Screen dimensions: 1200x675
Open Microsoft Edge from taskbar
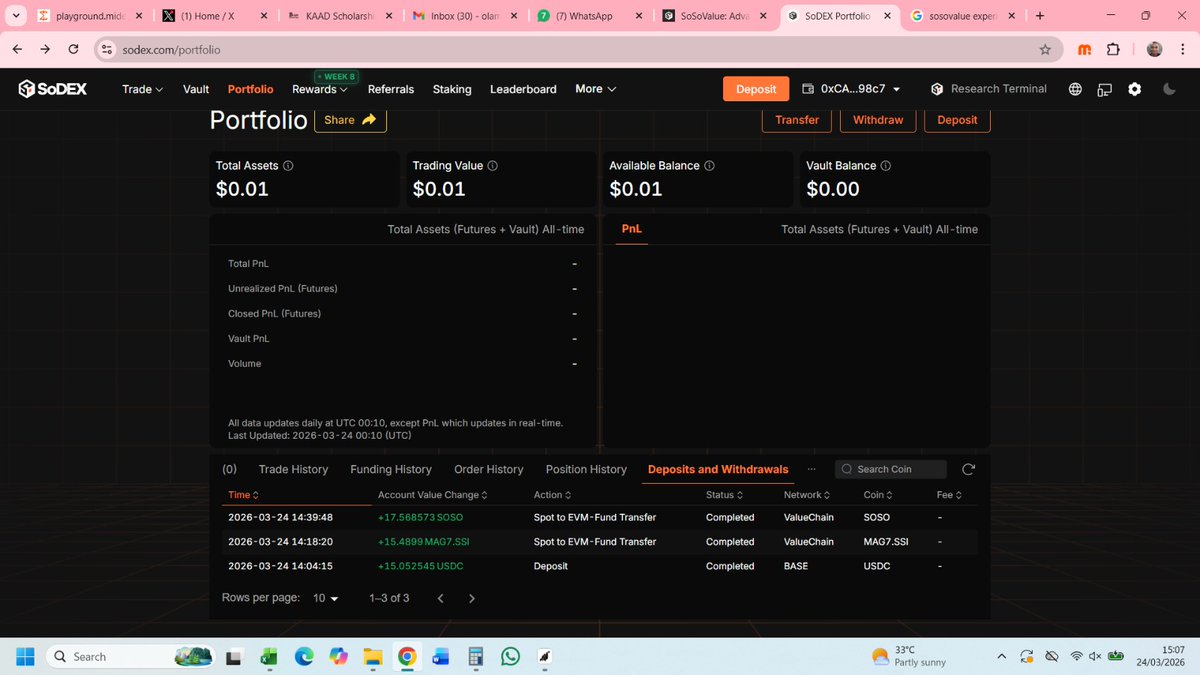(x=304, y=656)
